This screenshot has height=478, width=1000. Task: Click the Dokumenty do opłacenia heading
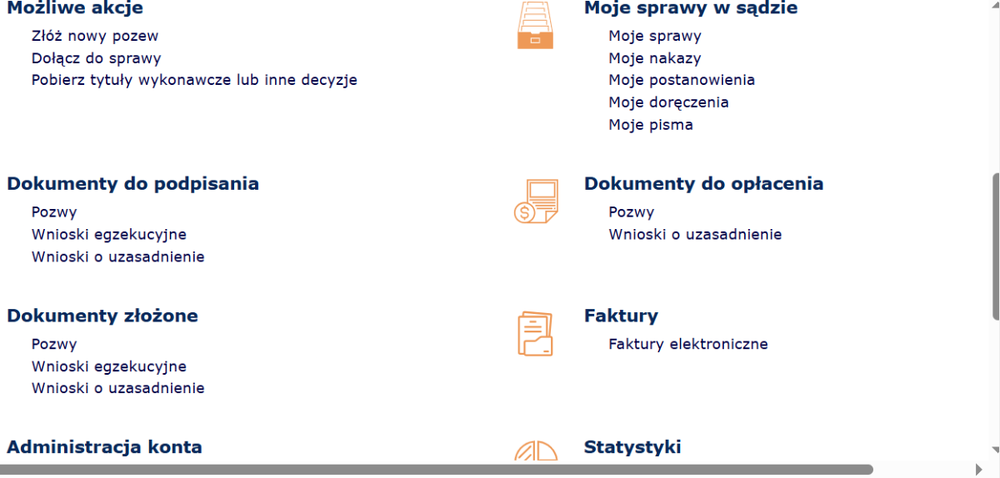704,184
